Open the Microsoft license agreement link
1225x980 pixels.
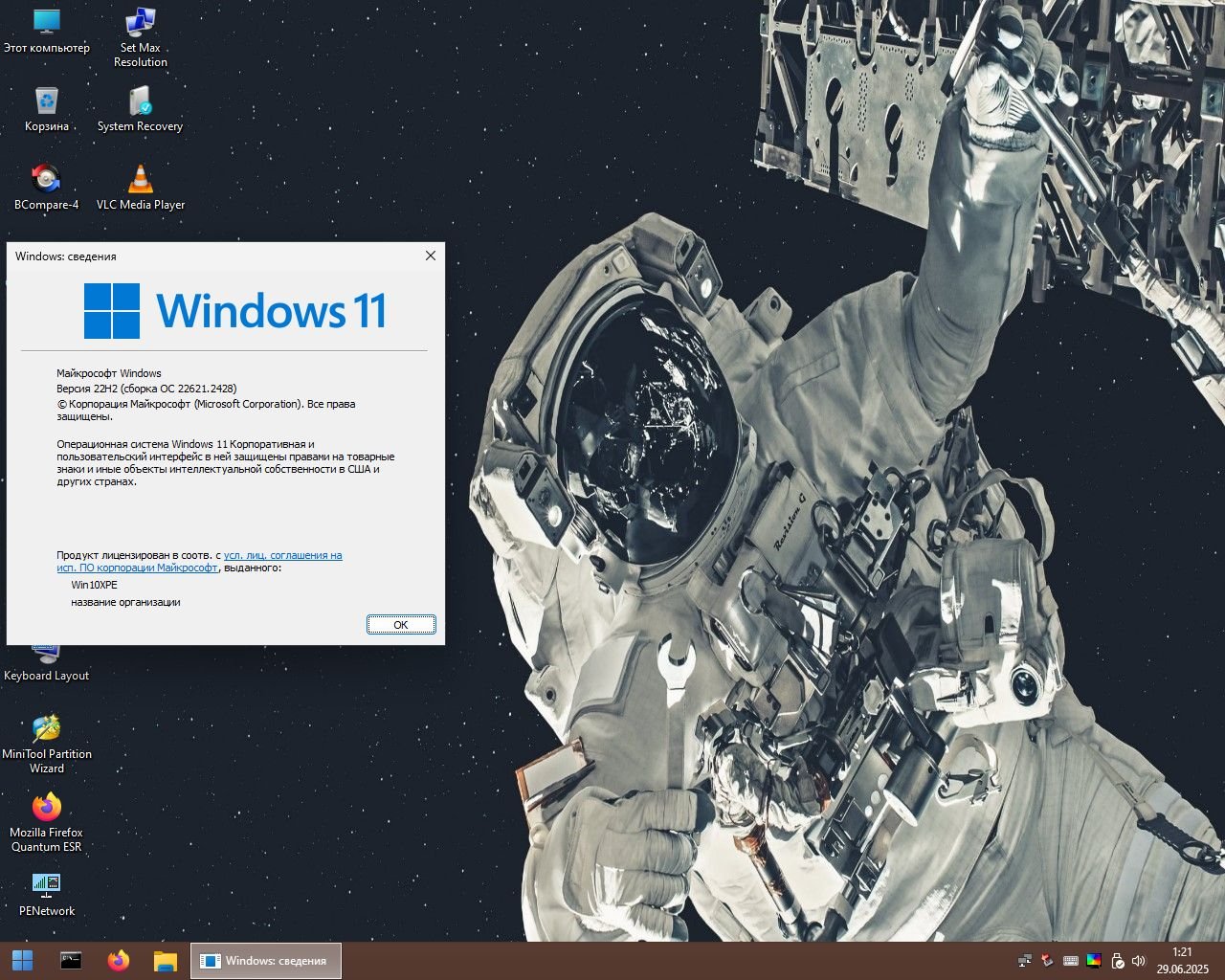click(x=282, y=555)
